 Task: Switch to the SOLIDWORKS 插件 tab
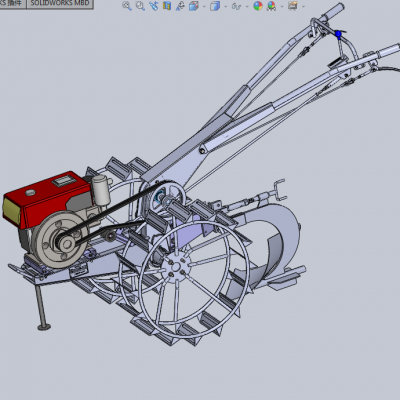pos(12,4)
